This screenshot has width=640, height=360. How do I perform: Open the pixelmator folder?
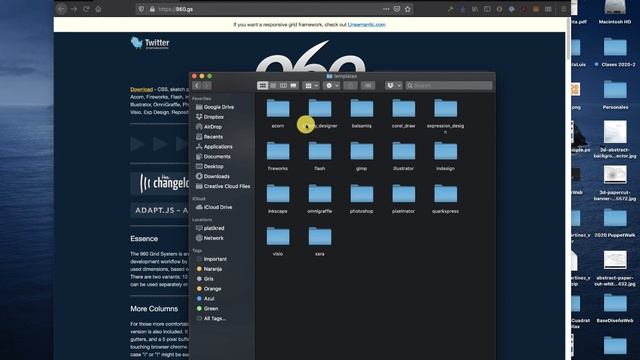(x=404, y=194)
